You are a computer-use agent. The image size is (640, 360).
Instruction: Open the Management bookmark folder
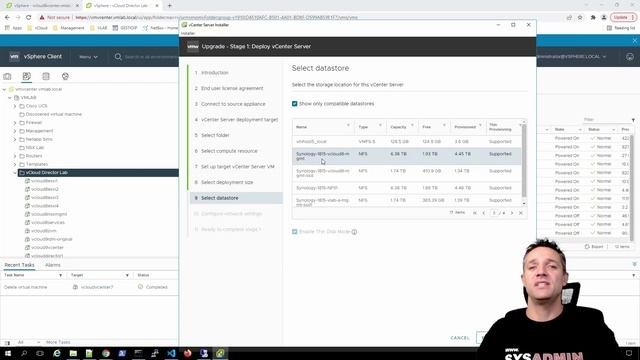(69, 28)
